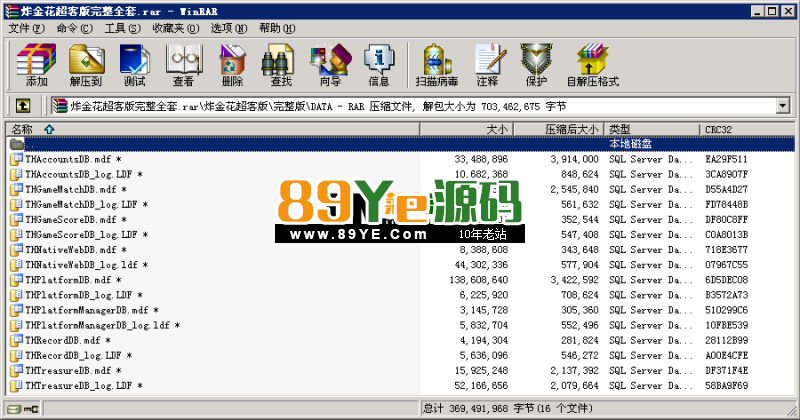Viewport: 800px width, 420px height.
Task: Open the 选项 (Options) menu
Action: [x=229, y=28]
